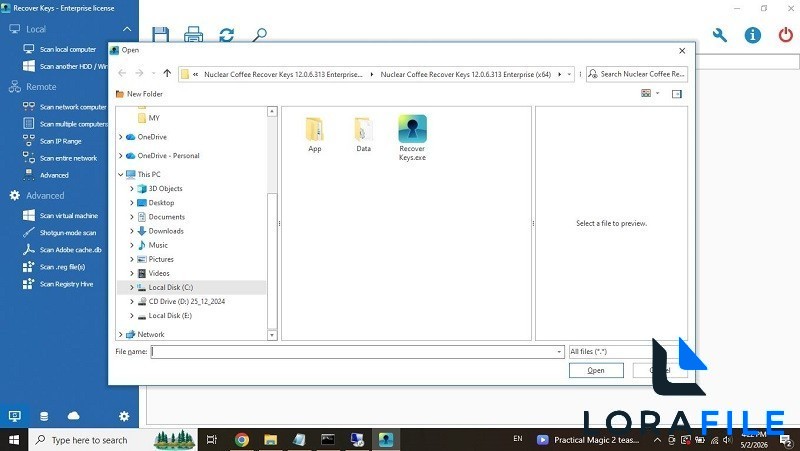Collapse the Local section chevron

[x=127, y=30]
